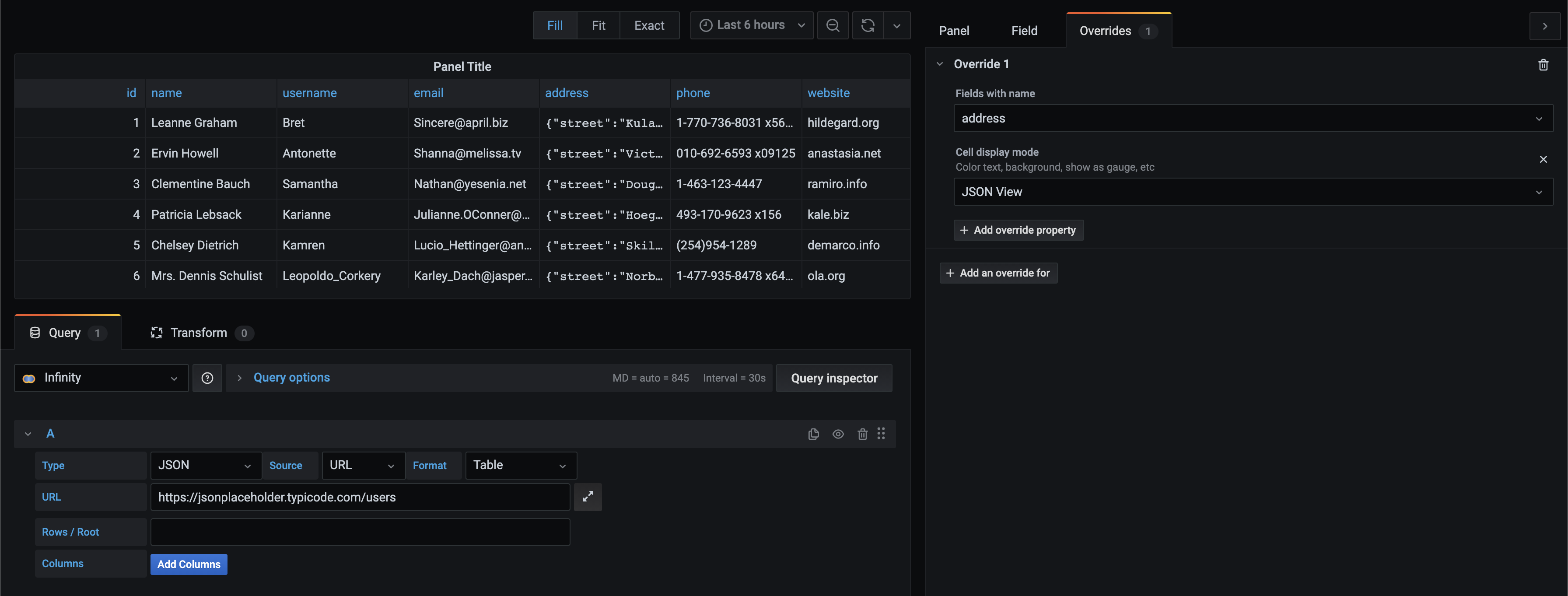The height and width of the screenshot is (596, 1568).
Task: Expand URL field with diagonal arrows icon
Action: pyautogui.click(x=588, y=497)
